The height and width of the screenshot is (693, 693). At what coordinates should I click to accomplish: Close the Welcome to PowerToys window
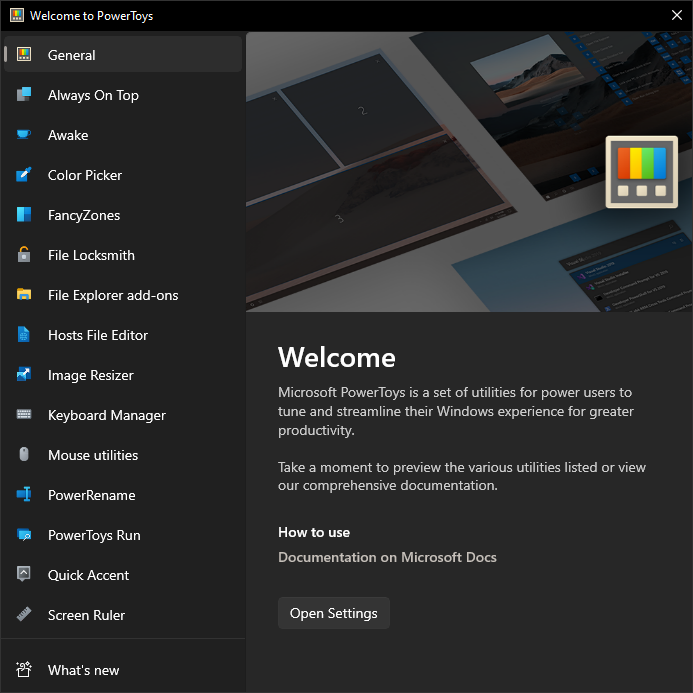click(677, 15)
